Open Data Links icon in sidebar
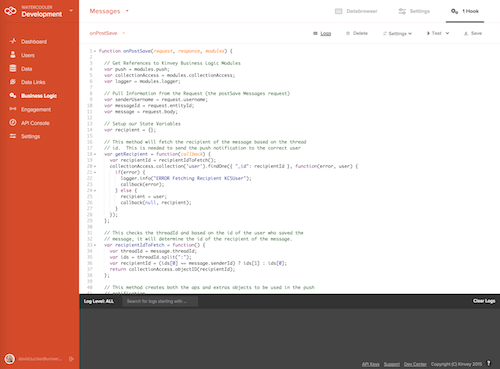This screenshot has width=500, height=369. pos(13,82)
